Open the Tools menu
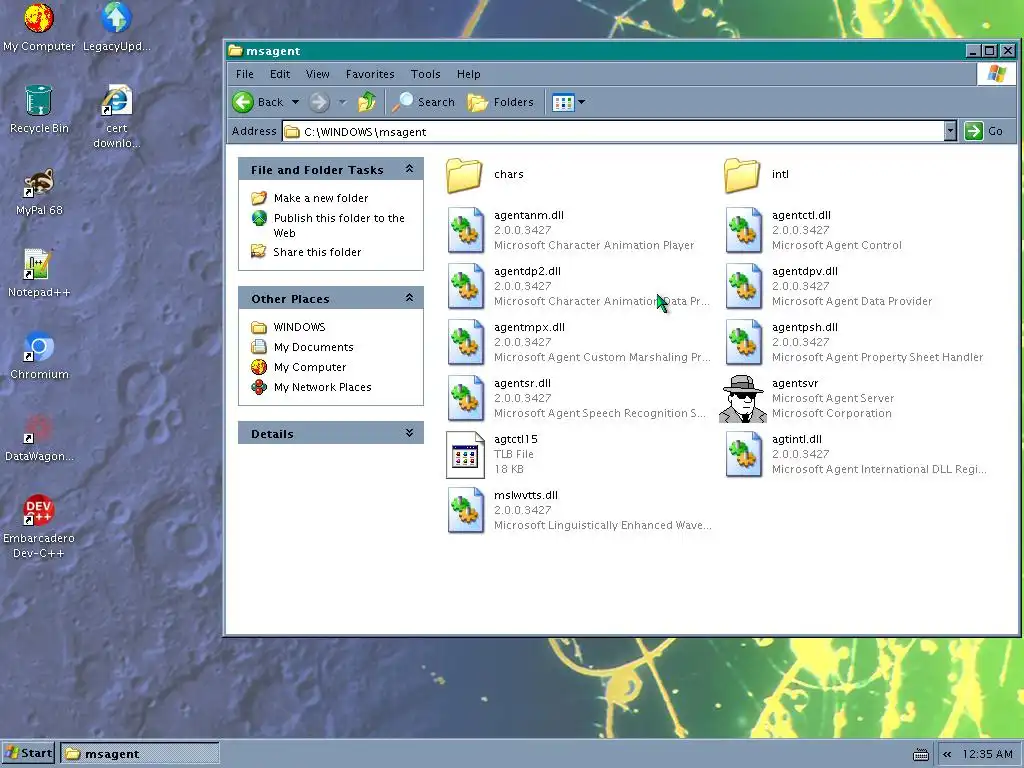This screenshot has width=1024, height=768. click(x=425, y=74)
